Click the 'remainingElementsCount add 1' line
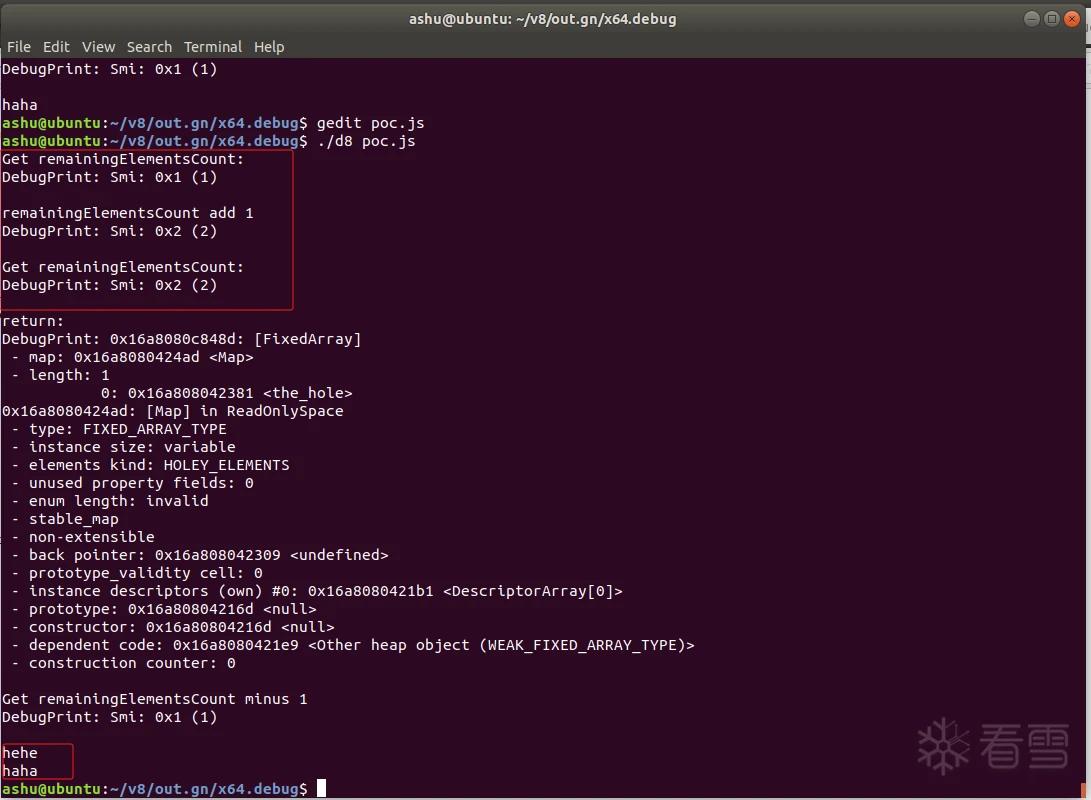Viewport: 1091px width, 800px height. point(127,213)
